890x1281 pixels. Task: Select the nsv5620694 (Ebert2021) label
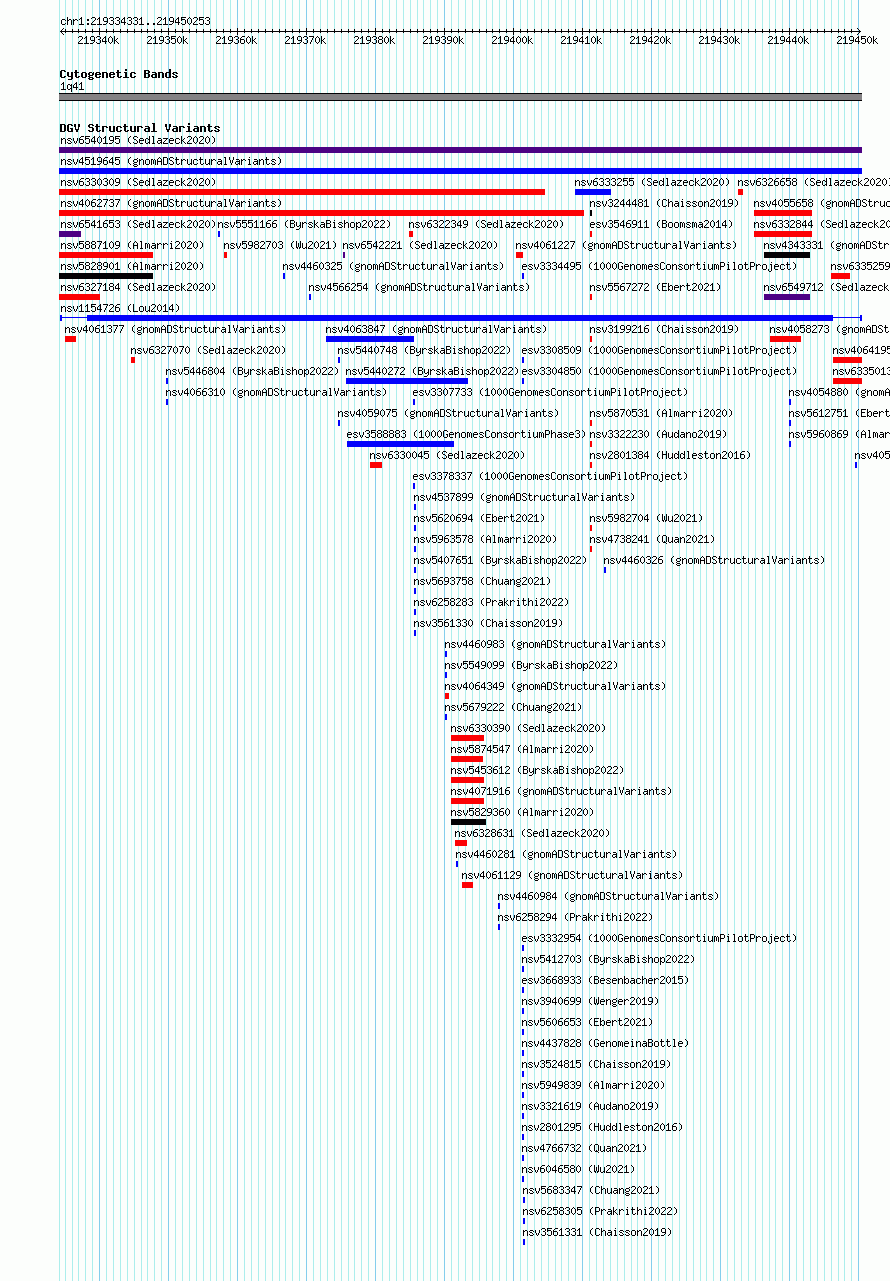[x=480, y=518]
